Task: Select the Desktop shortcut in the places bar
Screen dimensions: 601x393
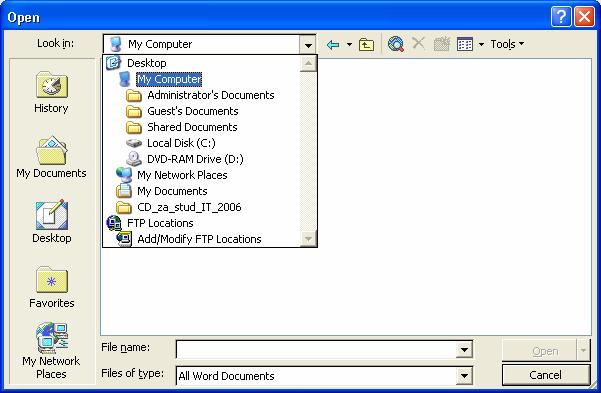Action: [51, 222]
